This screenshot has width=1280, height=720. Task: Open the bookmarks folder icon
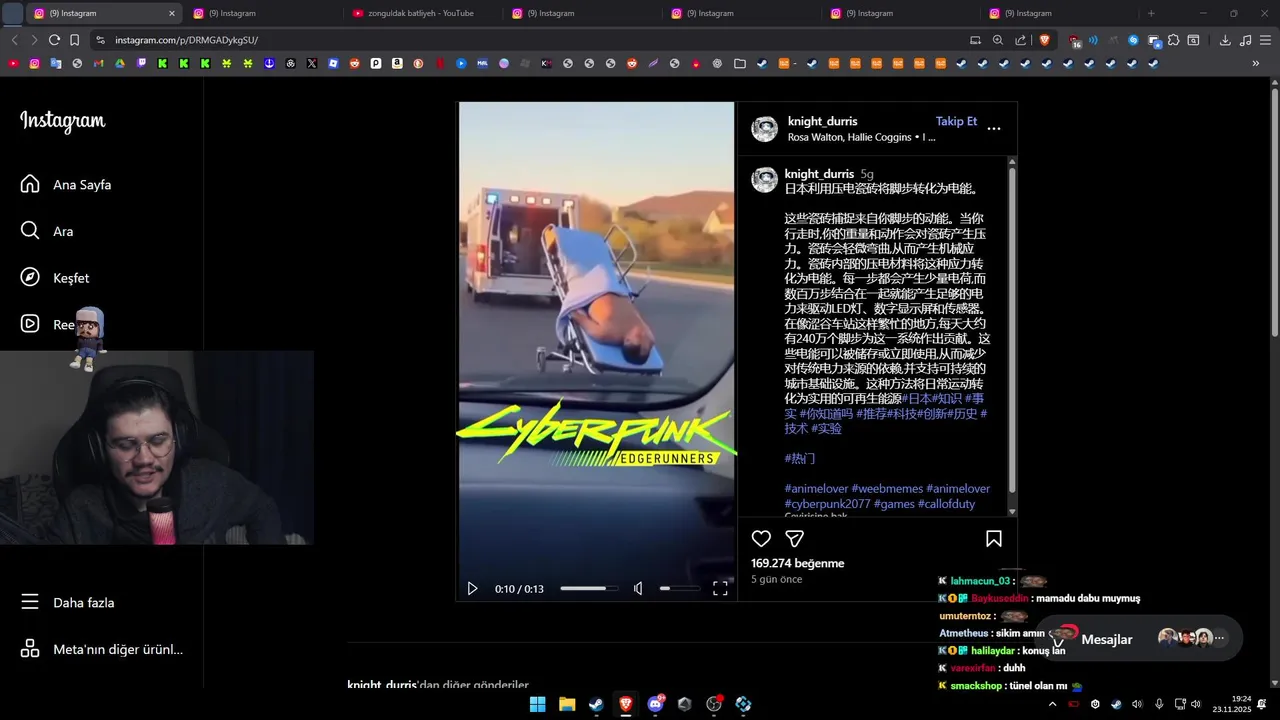pyautogui.click(x=739, y=63)
